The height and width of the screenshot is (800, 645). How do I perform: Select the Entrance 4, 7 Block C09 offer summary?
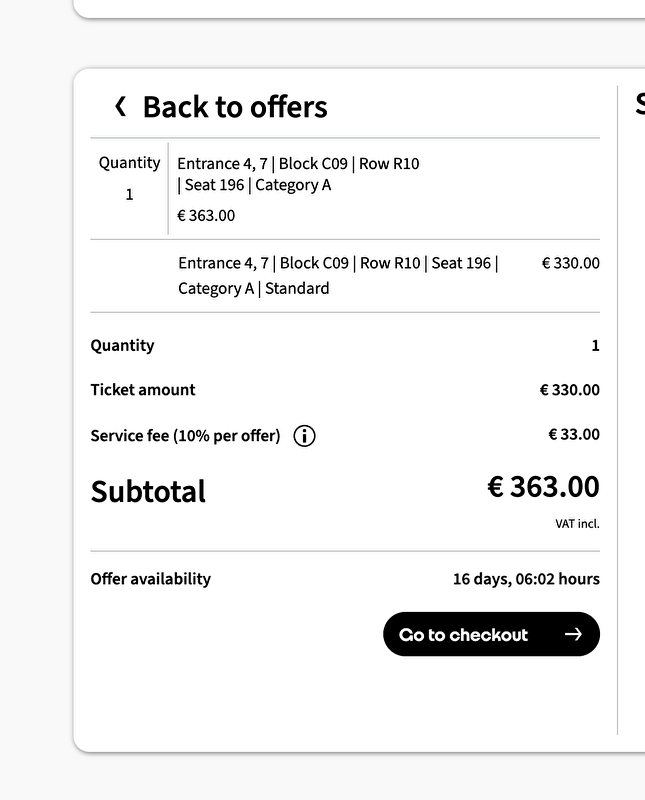point(298,174)
